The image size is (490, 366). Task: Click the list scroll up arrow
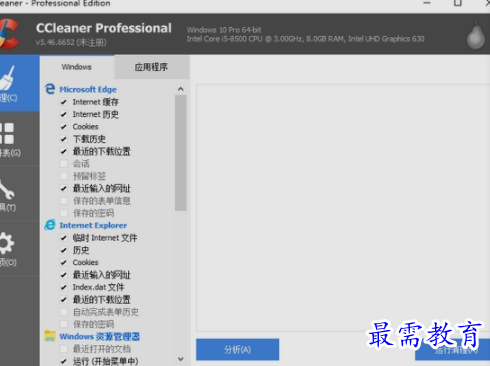click(181, 89)
